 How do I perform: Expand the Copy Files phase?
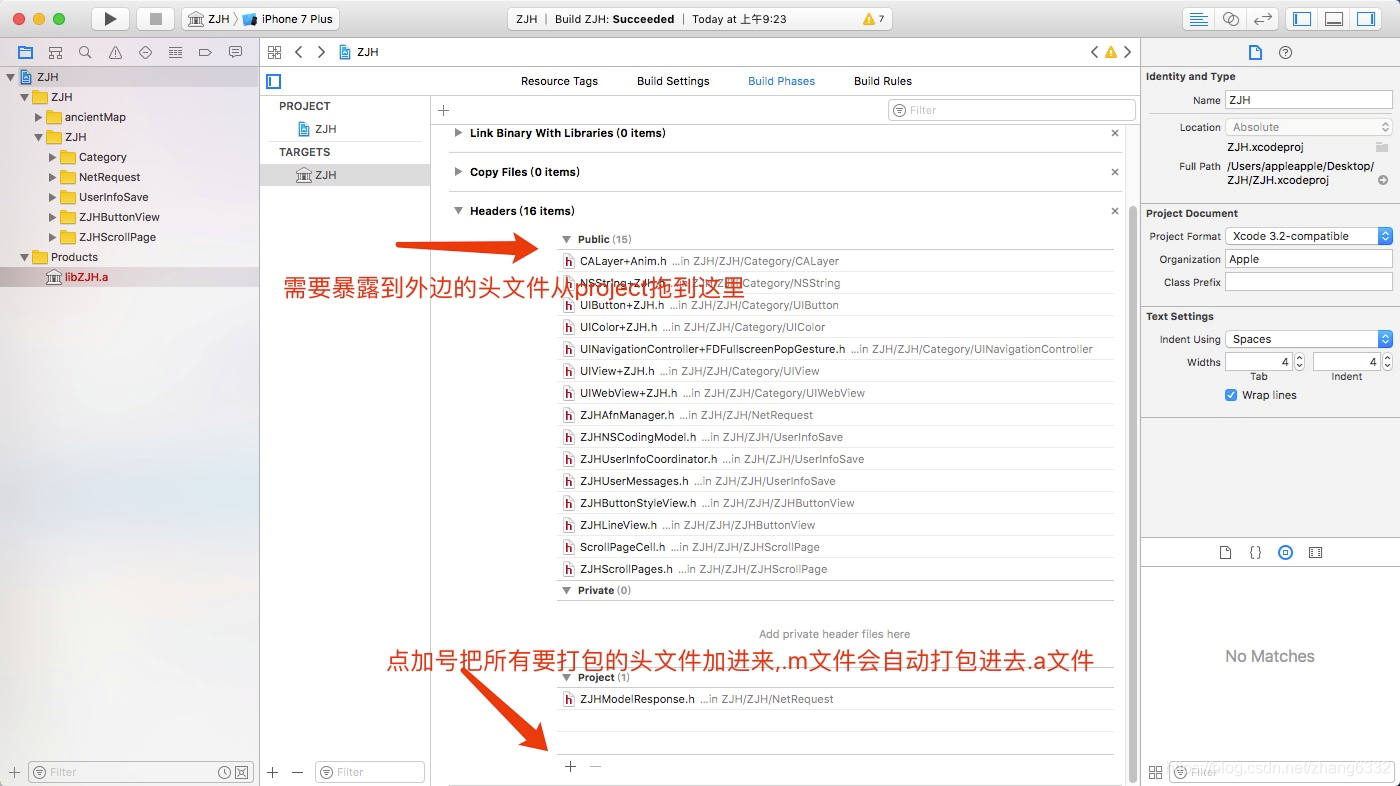[x=459, y=172]
